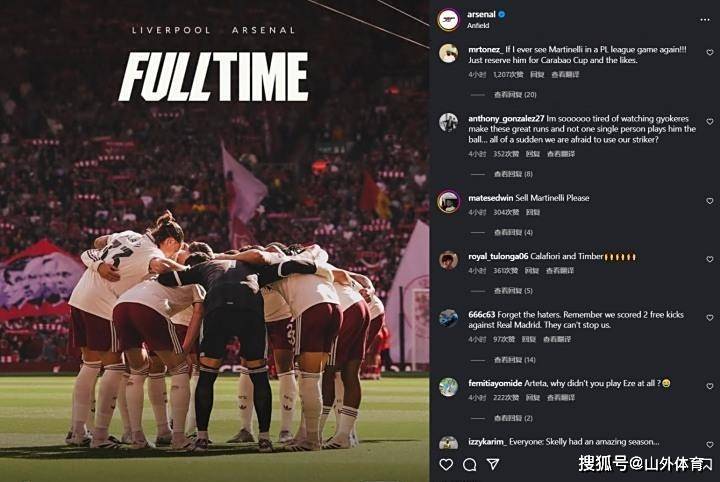Expand the 20 replies under mrtonez_'s comment
Image resolution: width=720 pixels, height=482 pixels.
point(515,95)
